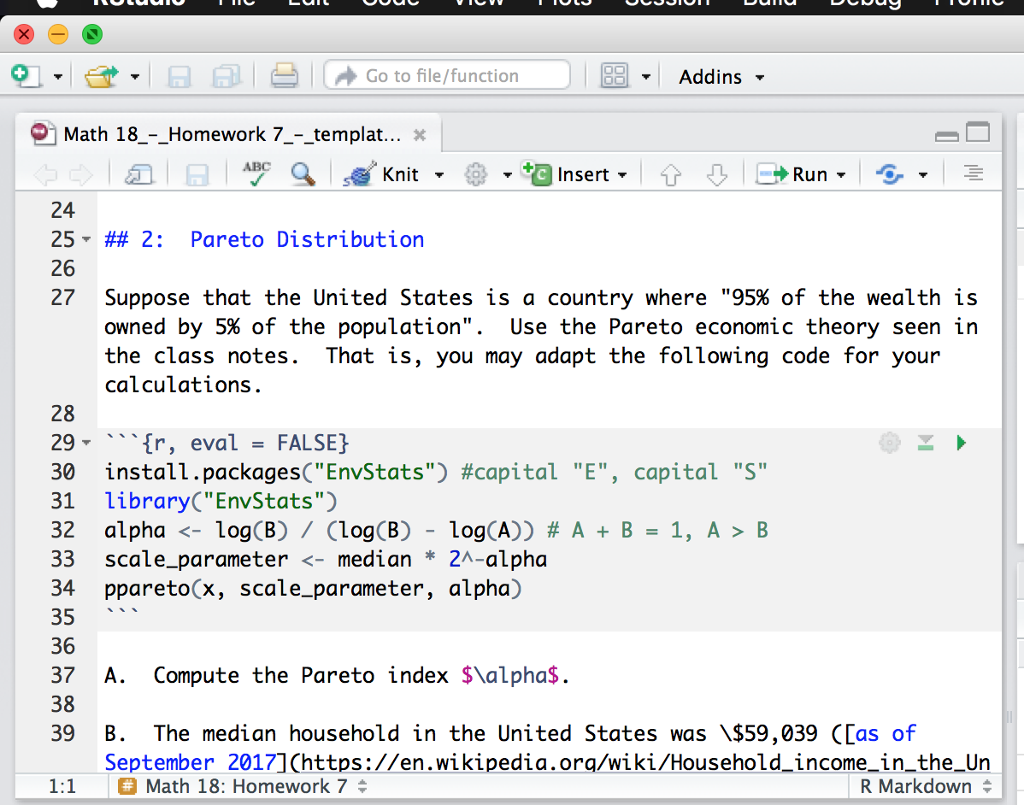Click the Run button

click(800, 173)
